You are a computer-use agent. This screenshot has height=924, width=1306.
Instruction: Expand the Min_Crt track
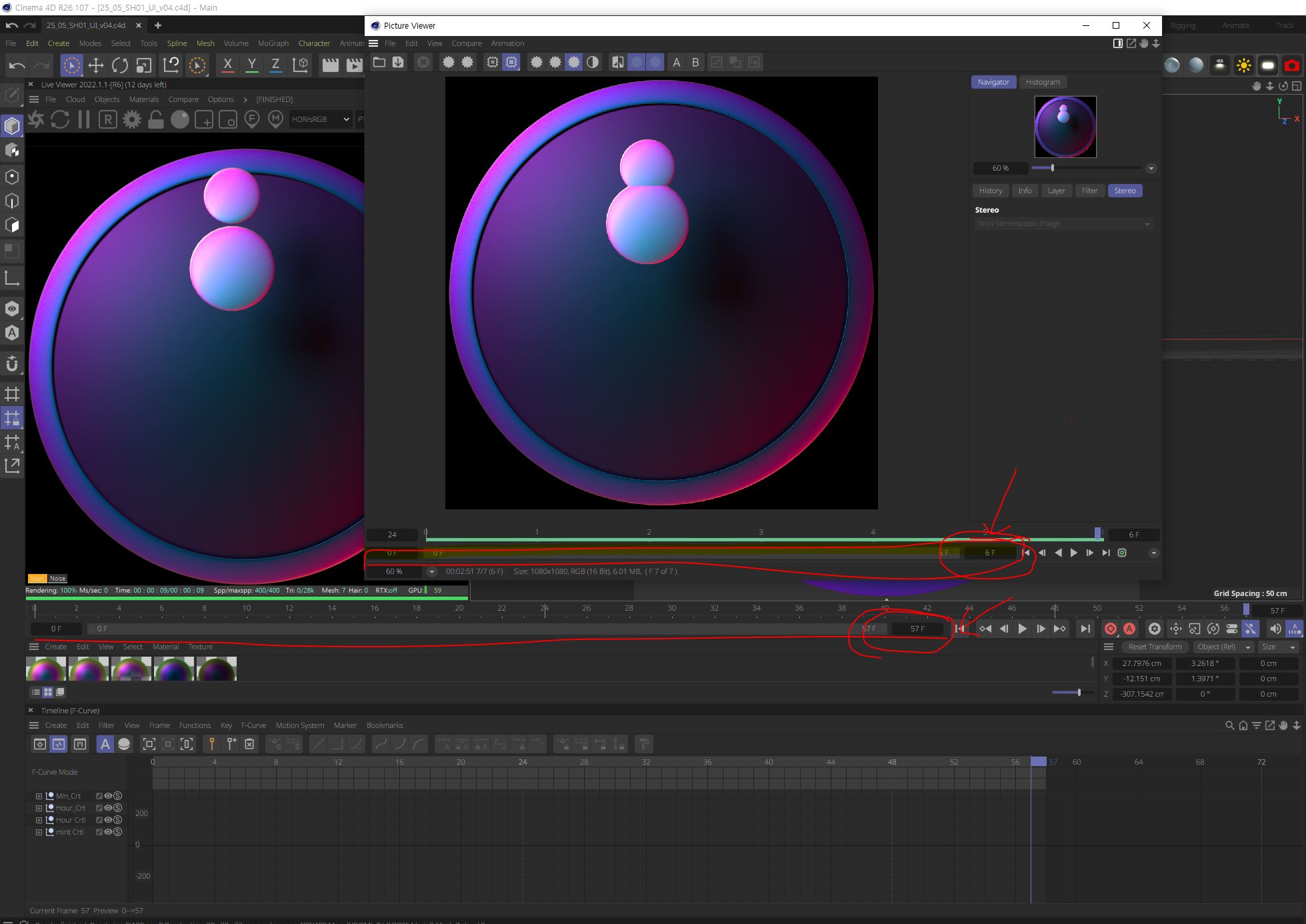coord(39,796)
